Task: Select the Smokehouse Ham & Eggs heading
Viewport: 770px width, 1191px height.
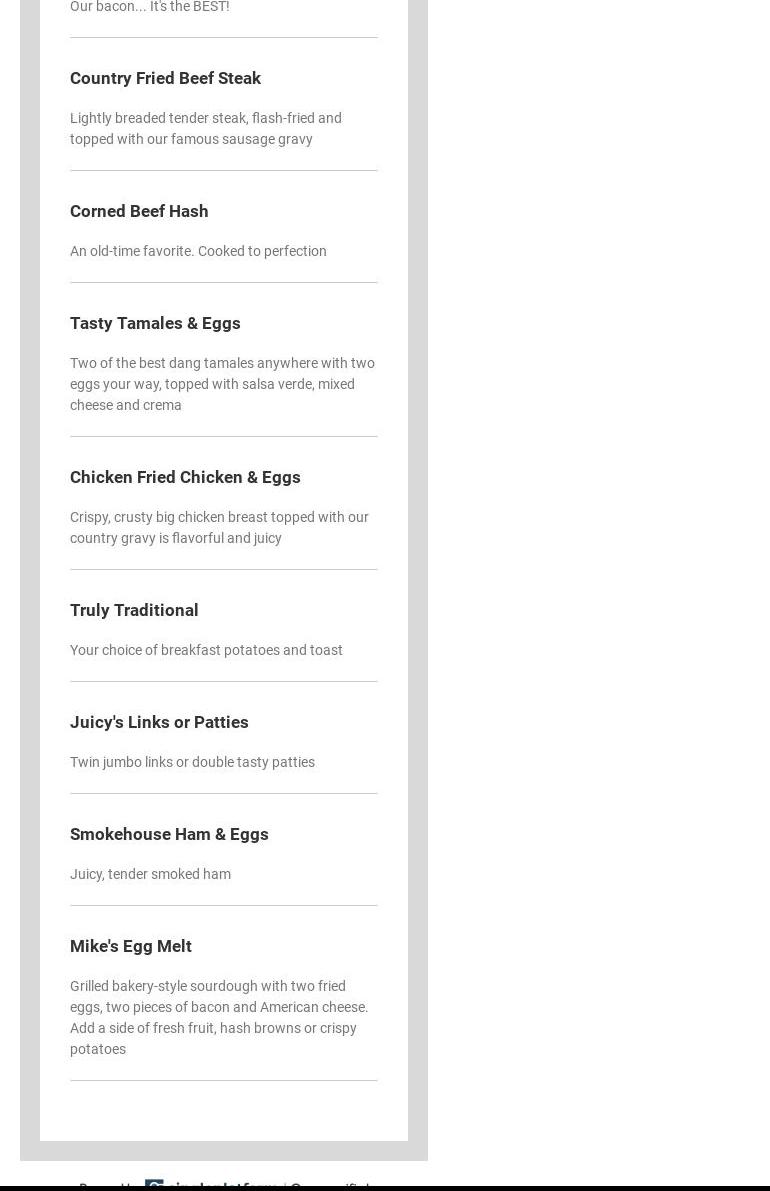Action: [169, 834]
